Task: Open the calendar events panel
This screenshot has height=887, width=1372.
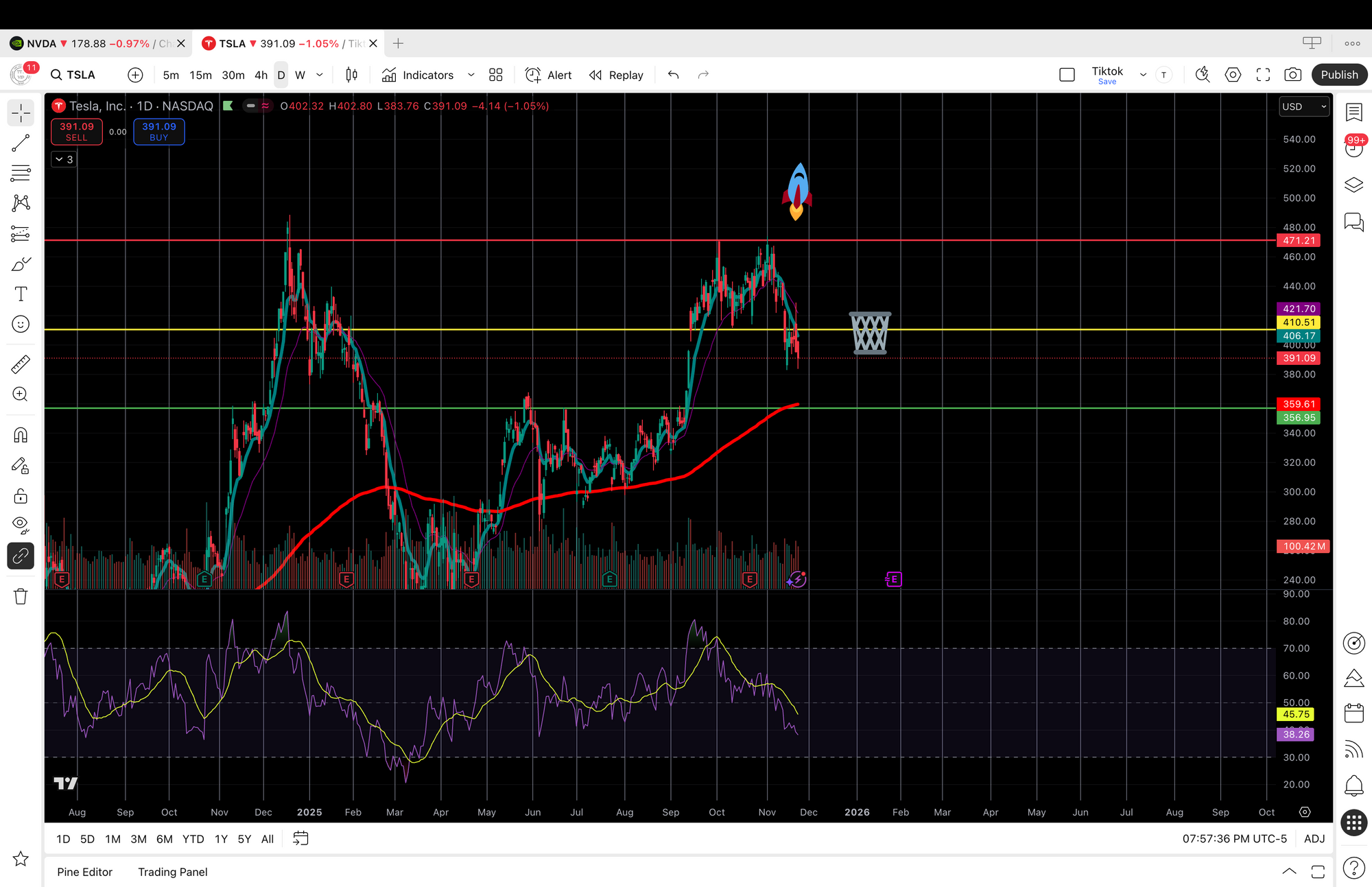Action: pyautogui.click(x=1353, y=713)
